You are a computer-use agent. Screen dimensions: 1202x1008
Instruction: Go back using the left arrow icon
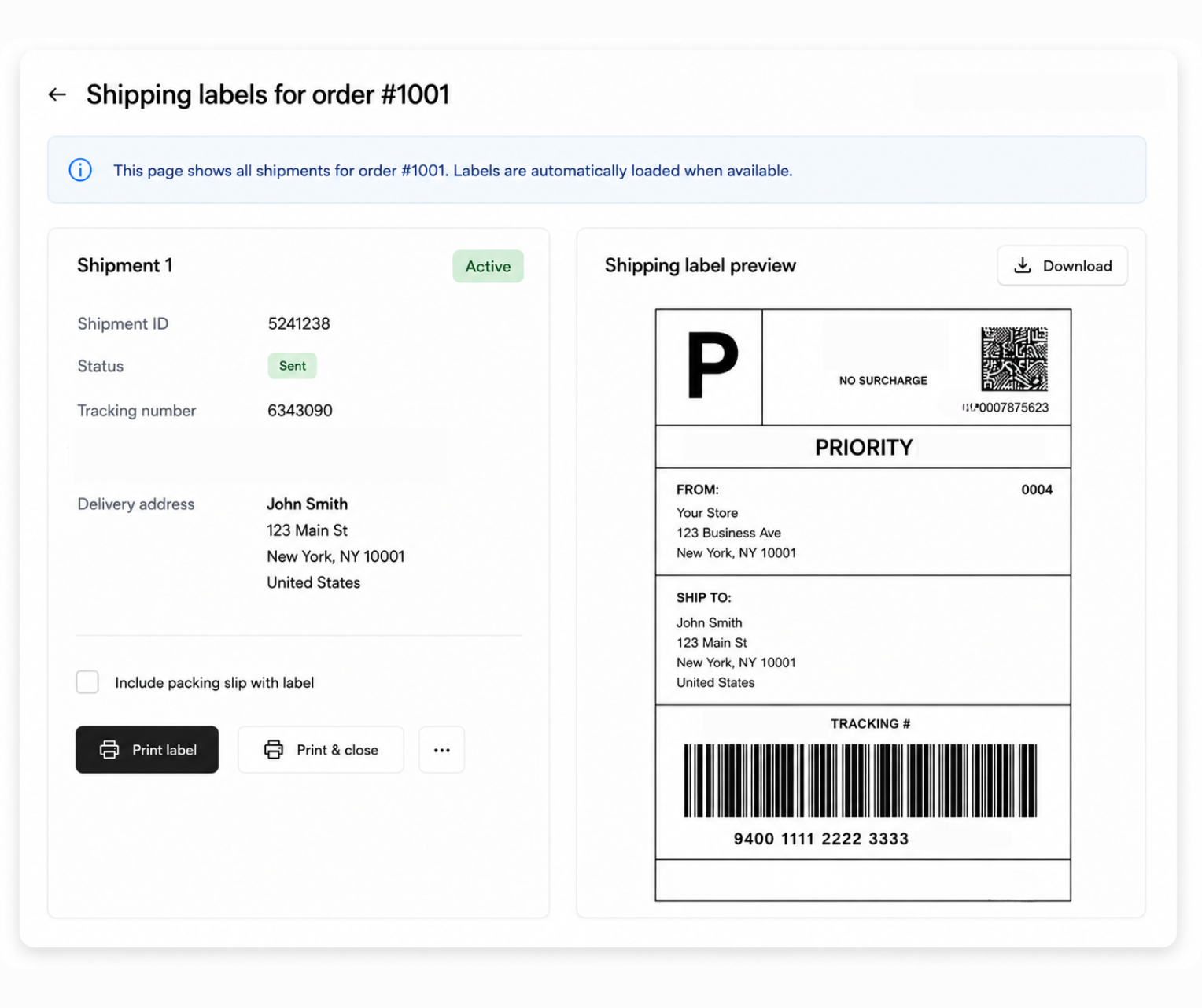pos(57,94)
